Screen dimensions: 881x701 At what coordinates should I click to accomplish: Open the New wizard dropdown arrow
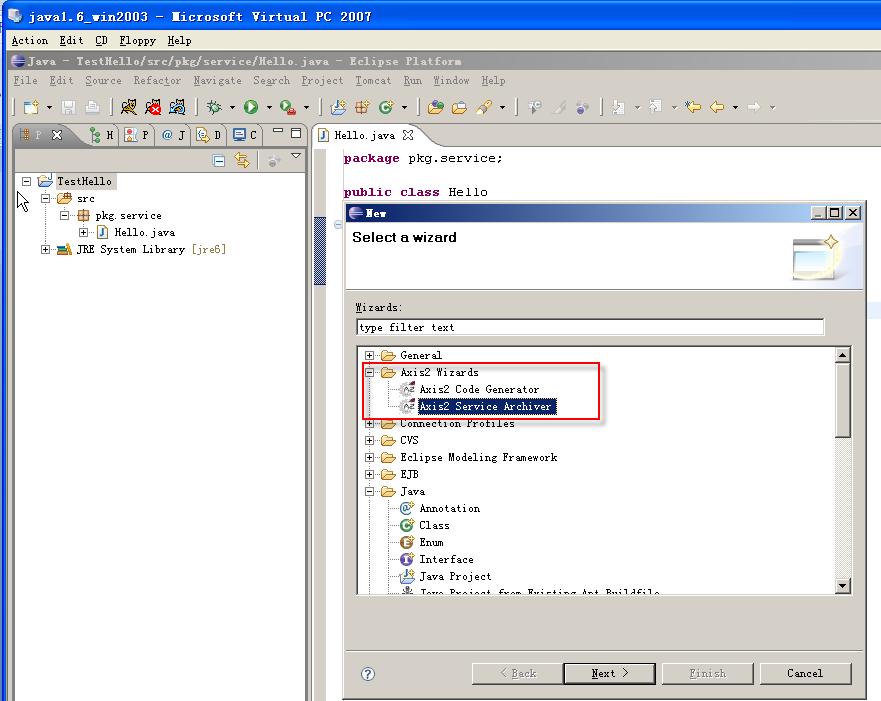(49, 107)
